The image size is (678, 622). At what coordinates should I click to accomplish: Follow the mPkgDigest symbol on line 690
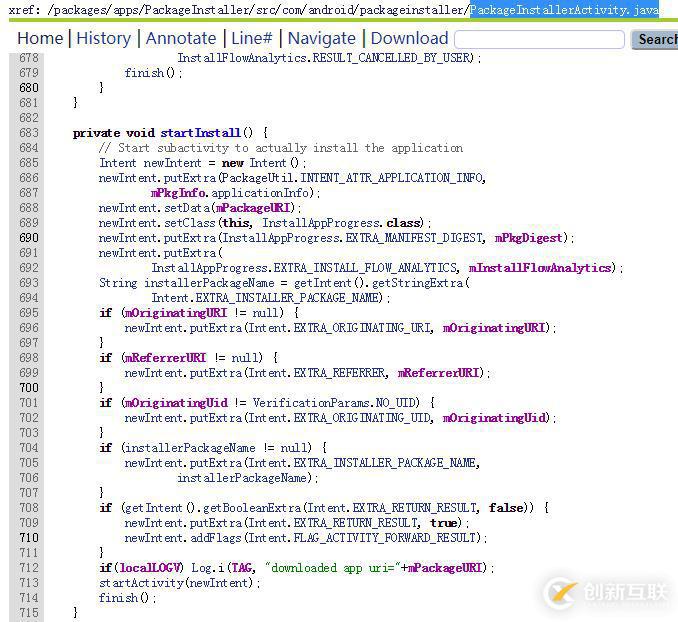click(x=528, y=238)
